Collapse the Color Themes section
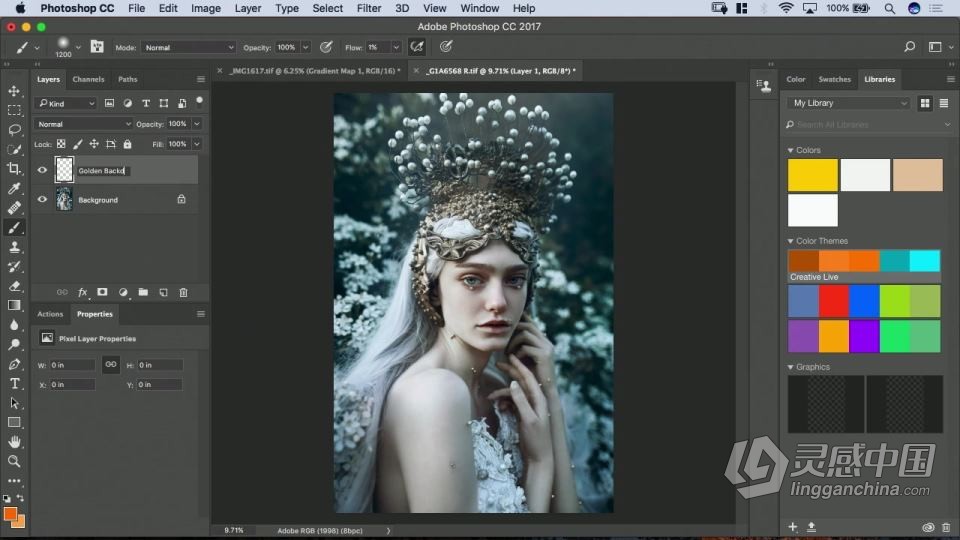This screenshot has height=540, width=960. [x=790, y=241]
